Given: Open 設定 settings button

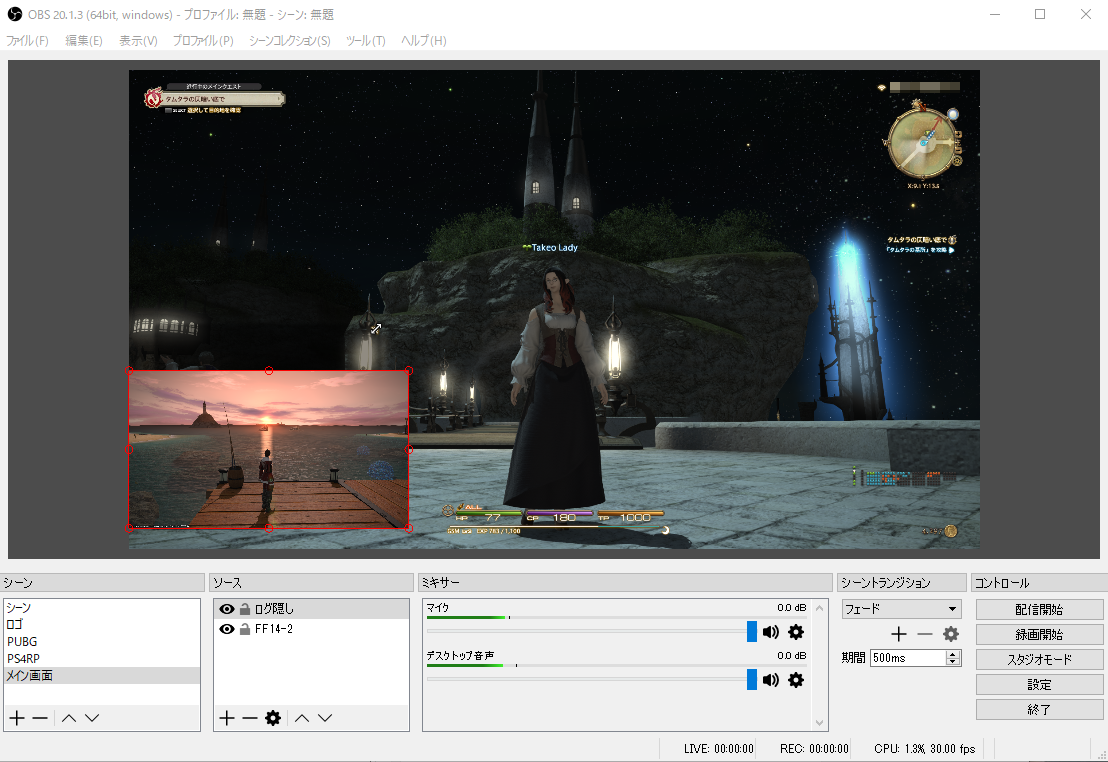Looking at the screenshot, I should coord(1039,684).
